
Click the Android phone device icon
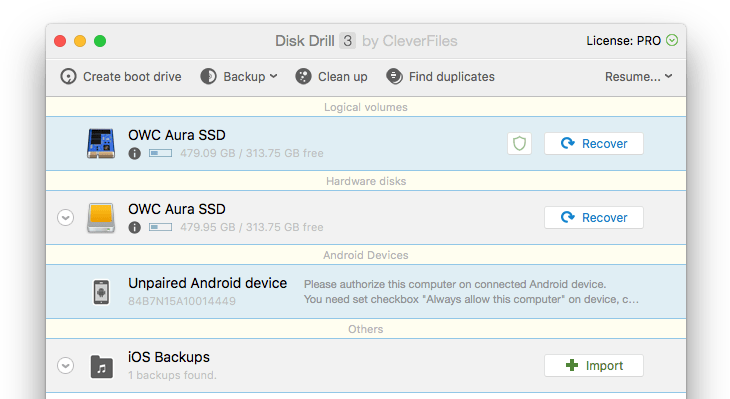point(101,292)
